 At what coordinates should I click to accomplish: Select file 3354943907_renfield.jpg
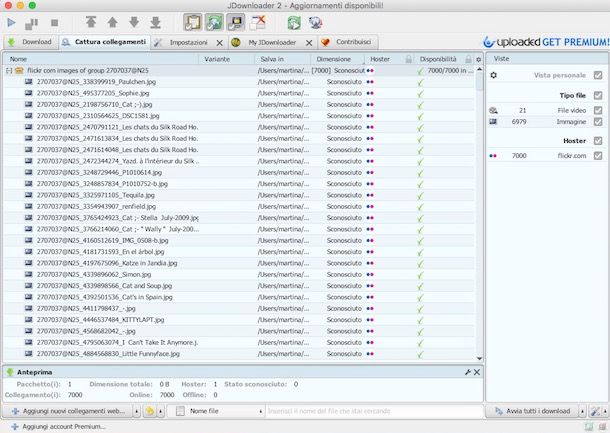point(96,206)
